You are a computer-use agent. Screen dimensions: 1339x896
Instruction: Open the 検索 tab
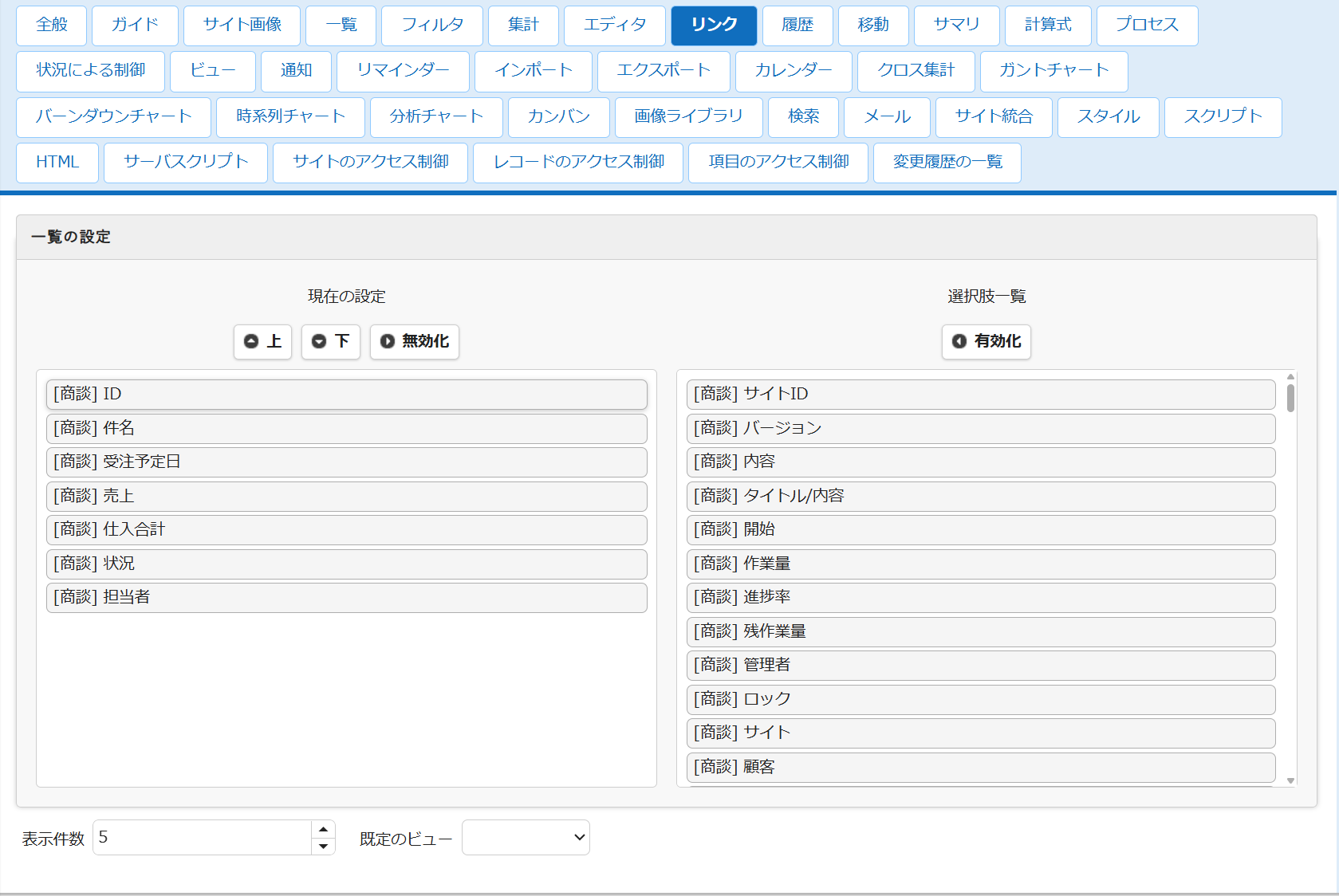(x=804, y=117)
